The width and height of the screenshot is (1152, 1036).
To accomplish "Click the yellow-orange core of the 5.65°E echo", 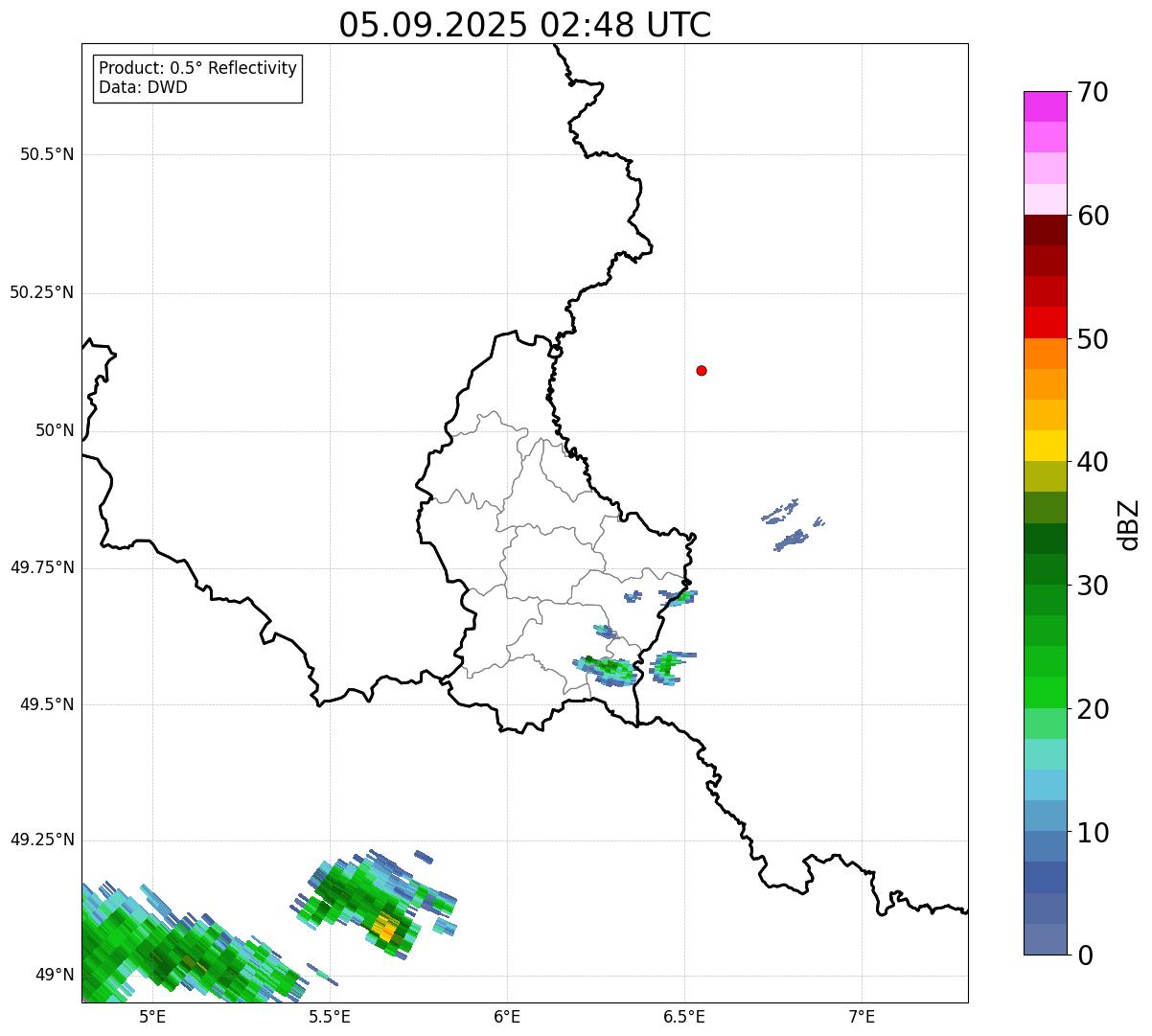I will click(x=384, y=927).
